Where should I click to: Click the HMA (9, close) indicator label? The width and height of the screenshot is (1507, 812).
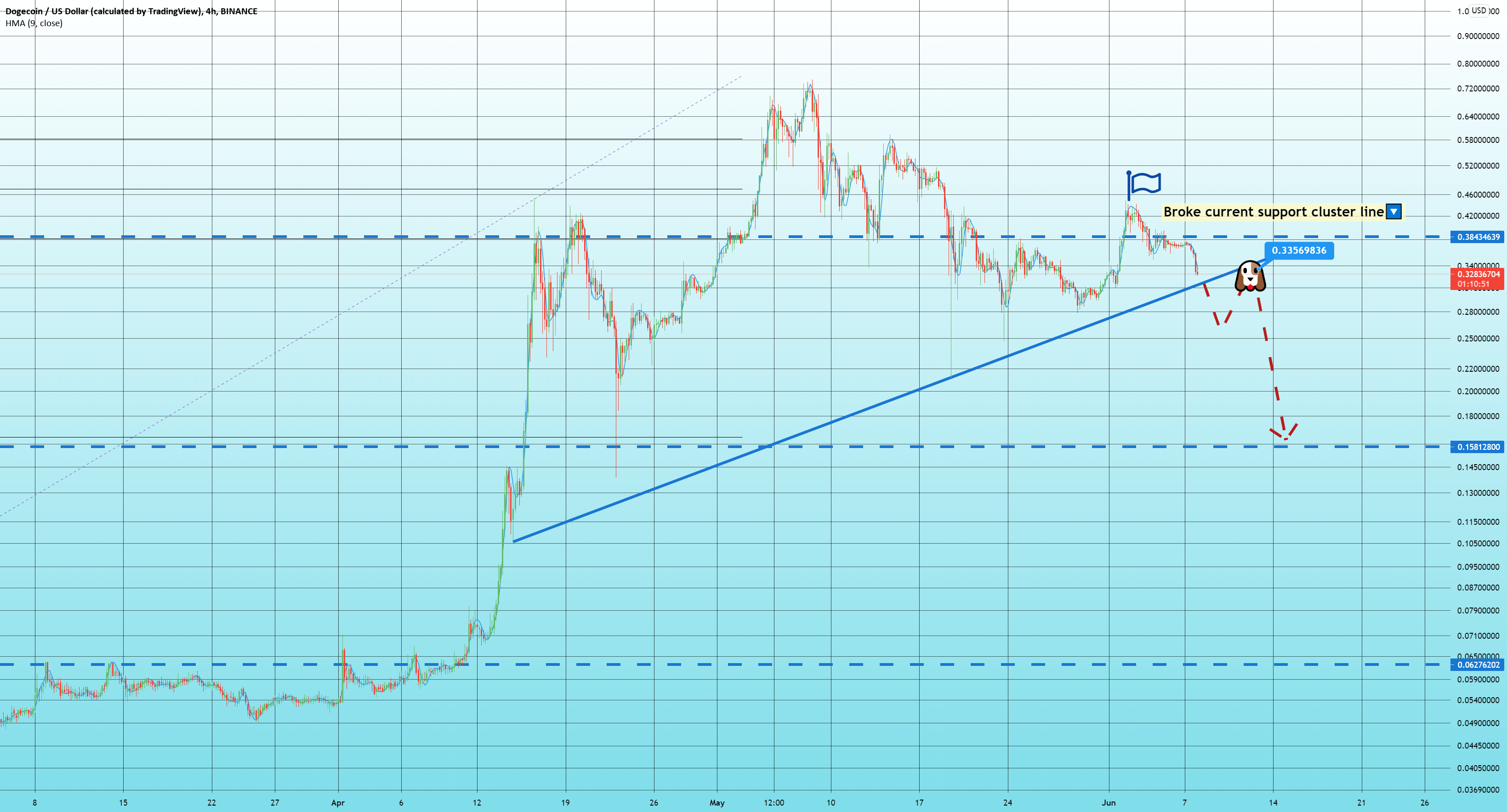pos(34,23)
